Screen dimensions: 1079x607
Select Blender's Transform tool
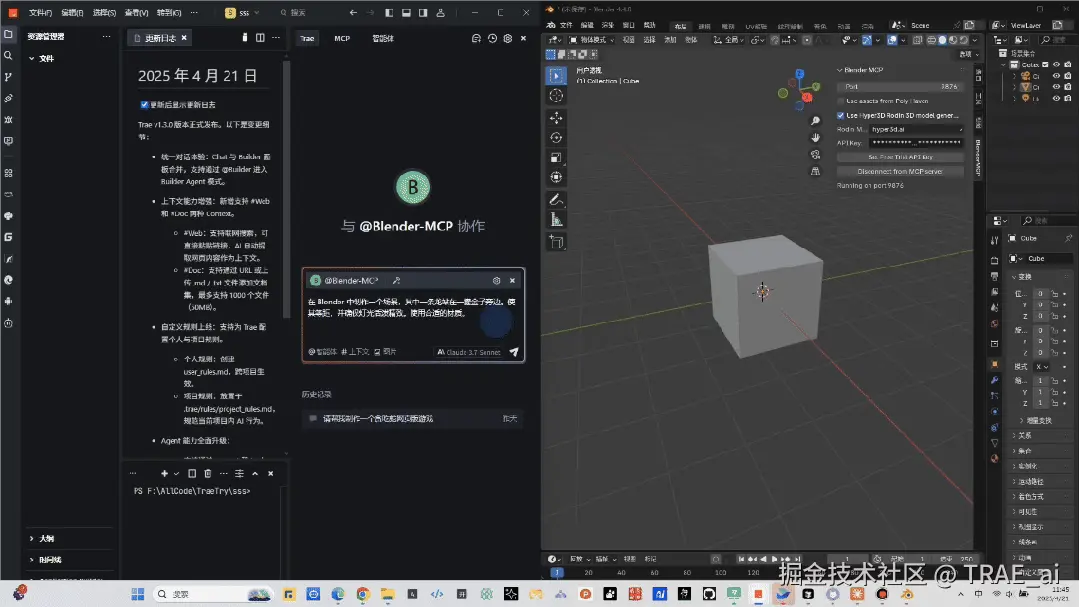tap(556, 178)
